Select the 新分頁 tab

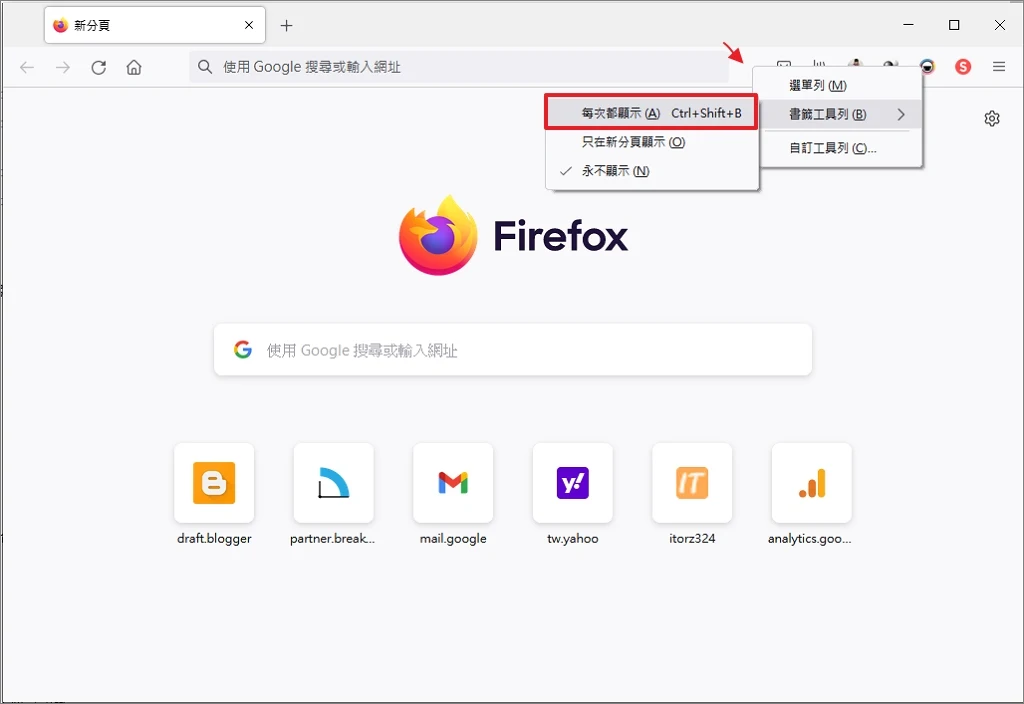point(155,25)
